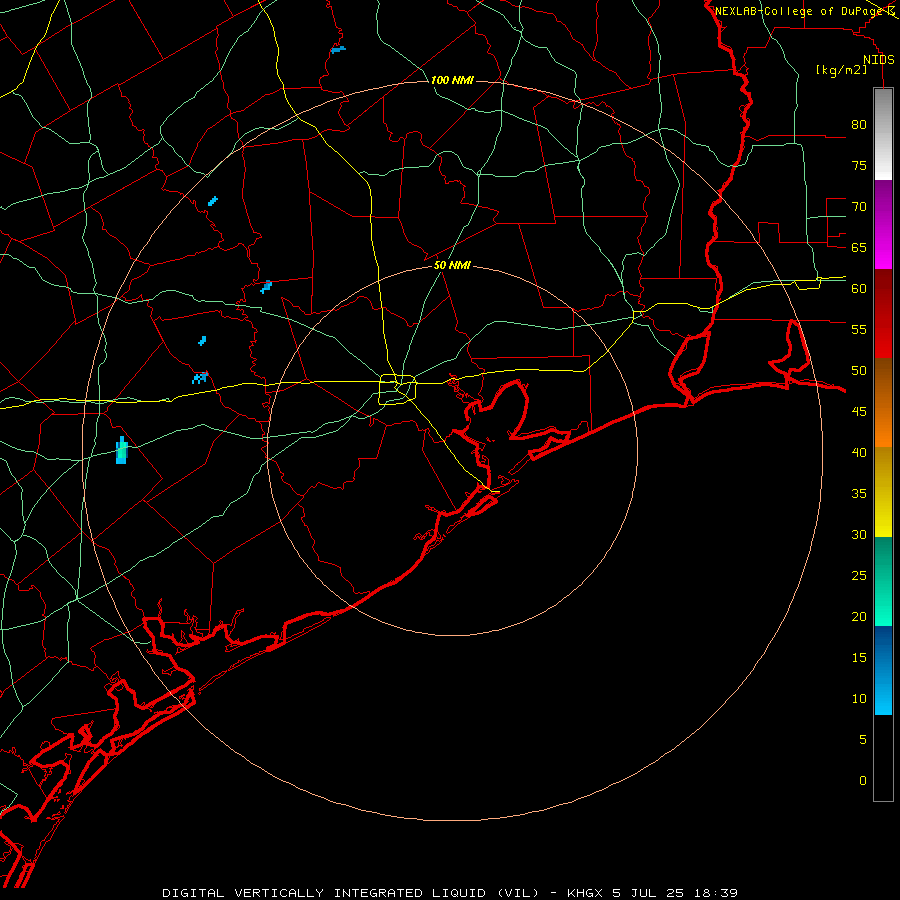Select the '25' value on the color scale
This screenshot has height=900, width=900.
pyautogui.click(x=859, y=576)
